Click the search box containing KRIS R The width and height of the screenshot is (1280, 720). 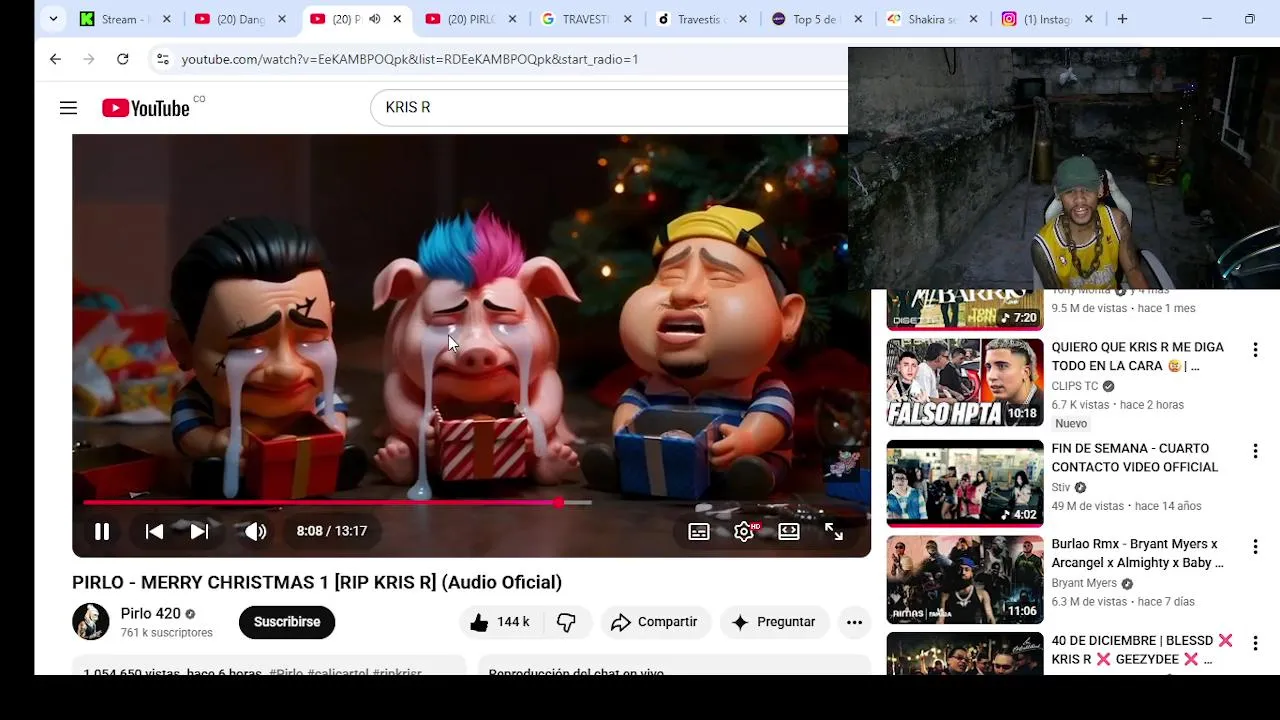click(x=608, y=107)
